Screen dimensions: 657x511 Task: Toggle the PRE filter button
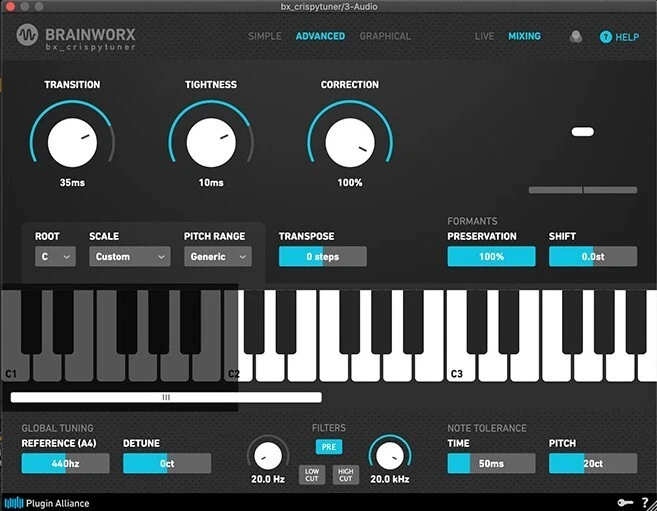[x=329, y=447]
